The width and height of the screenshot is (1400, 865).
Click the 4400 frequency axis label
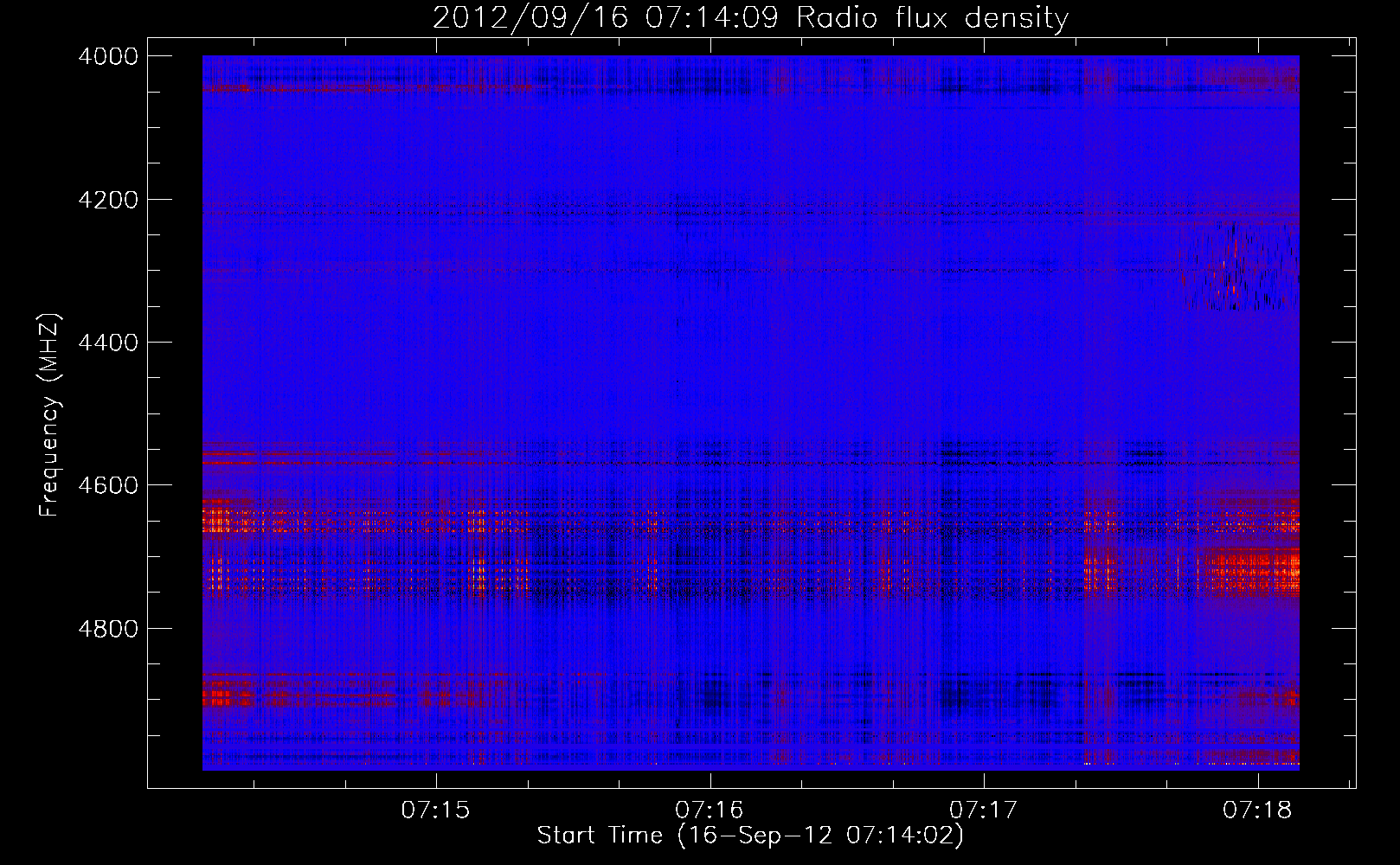[x=108, y=343]
